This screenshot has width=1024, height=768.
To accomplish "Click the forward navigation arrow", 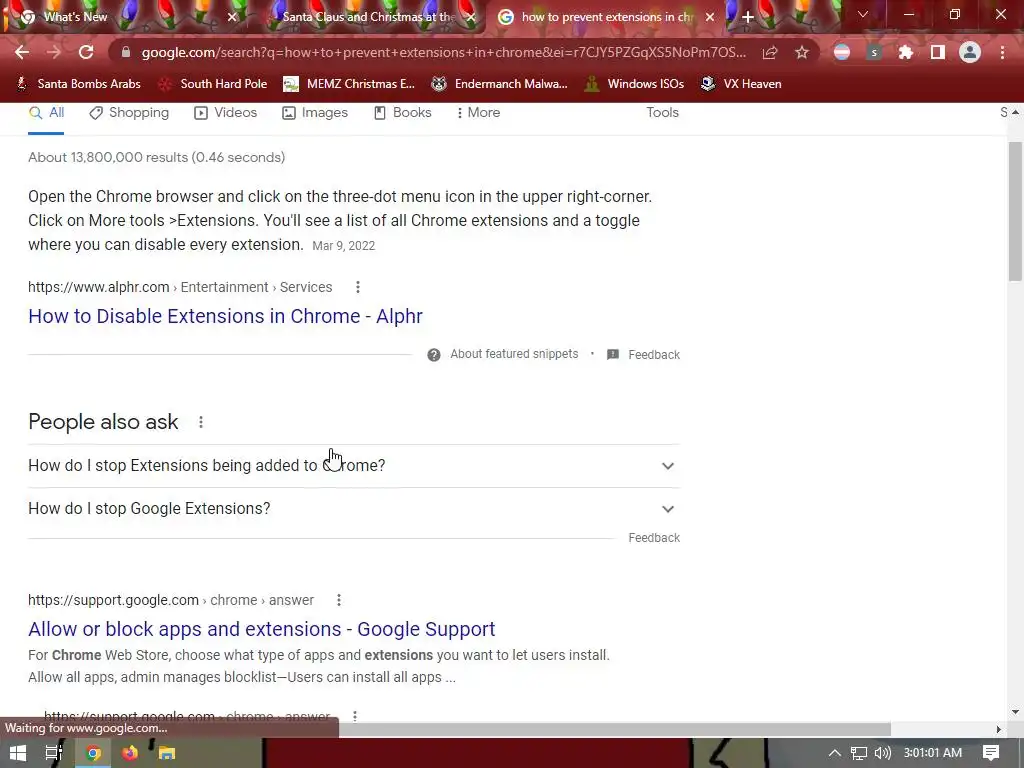I will click(54, 52).
